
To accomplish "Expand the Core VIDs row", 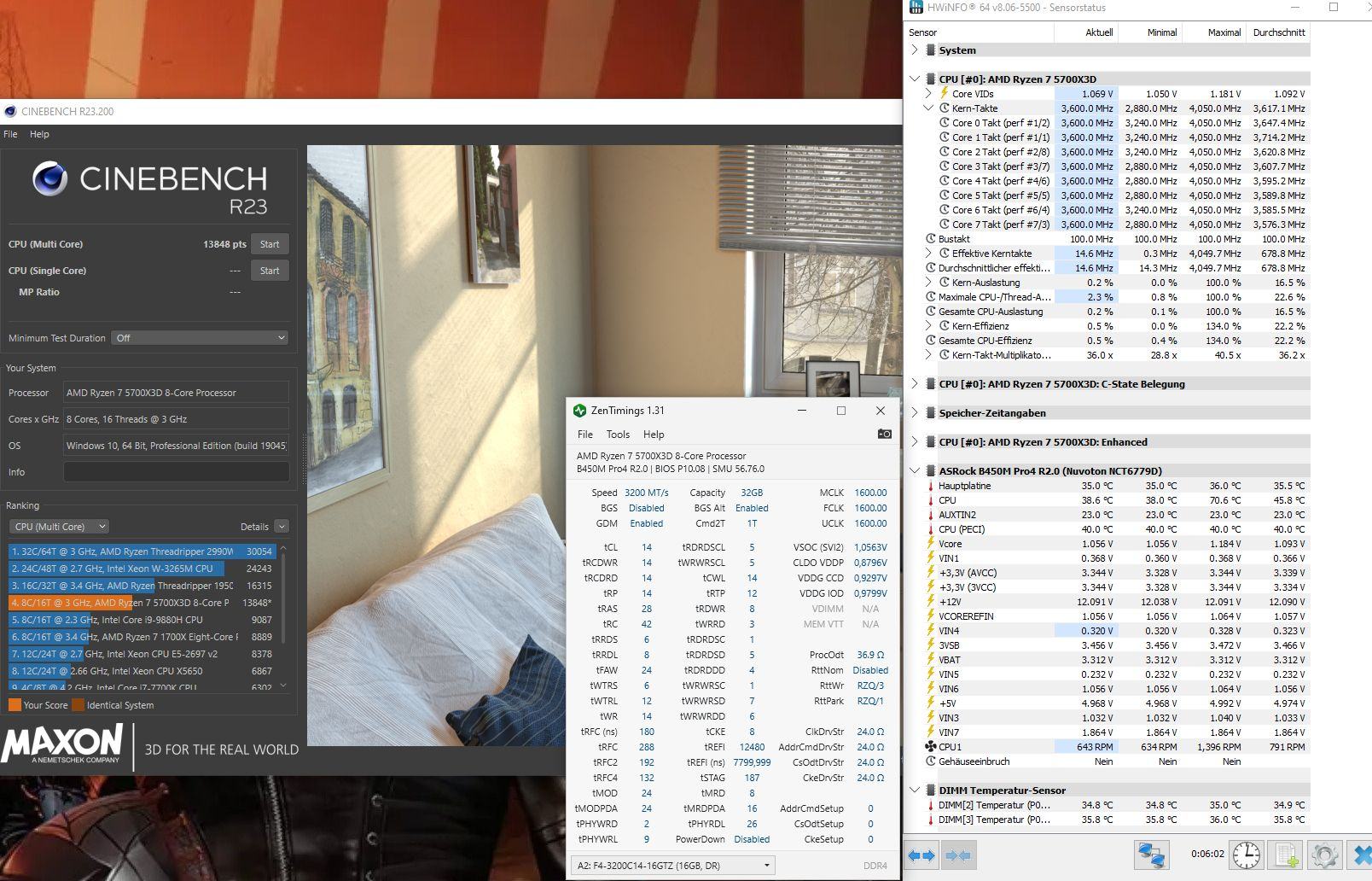I will point(929,94).
